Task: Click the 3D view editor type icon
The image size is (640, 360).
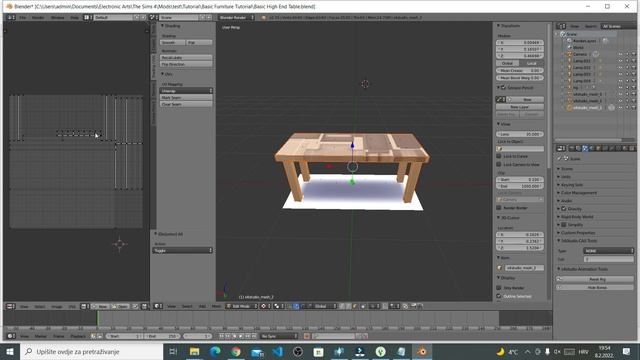Action: click(x=158, y=306)
